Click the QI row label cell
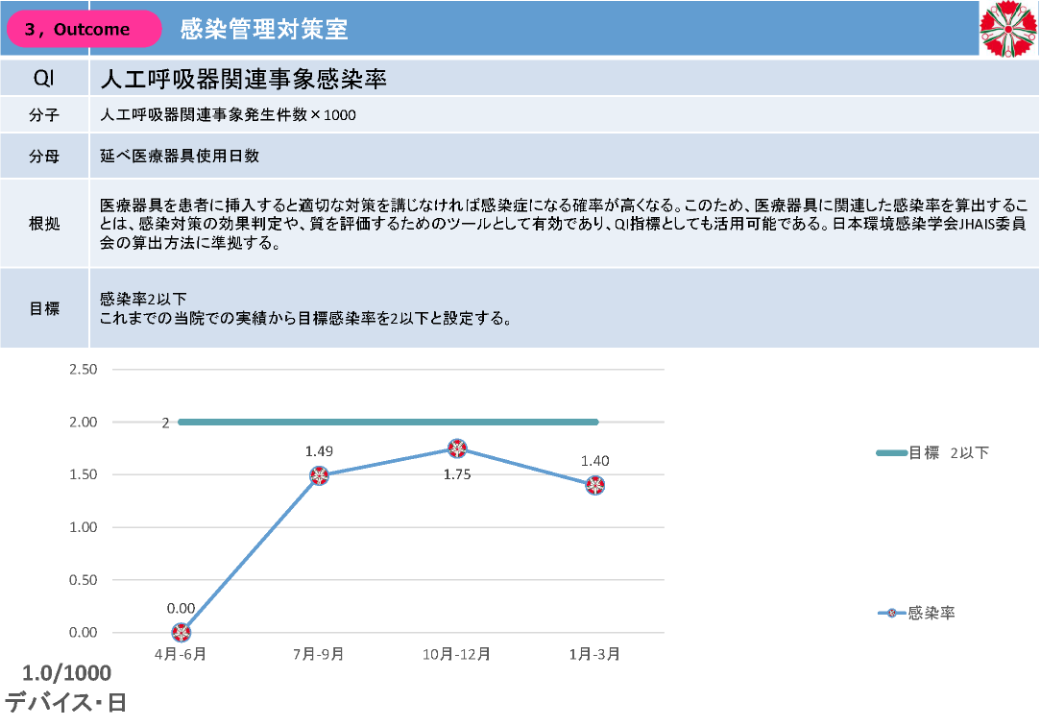The width and height of the screenshot is (1040, 720). pyautogui.click(x=44, y=79)
